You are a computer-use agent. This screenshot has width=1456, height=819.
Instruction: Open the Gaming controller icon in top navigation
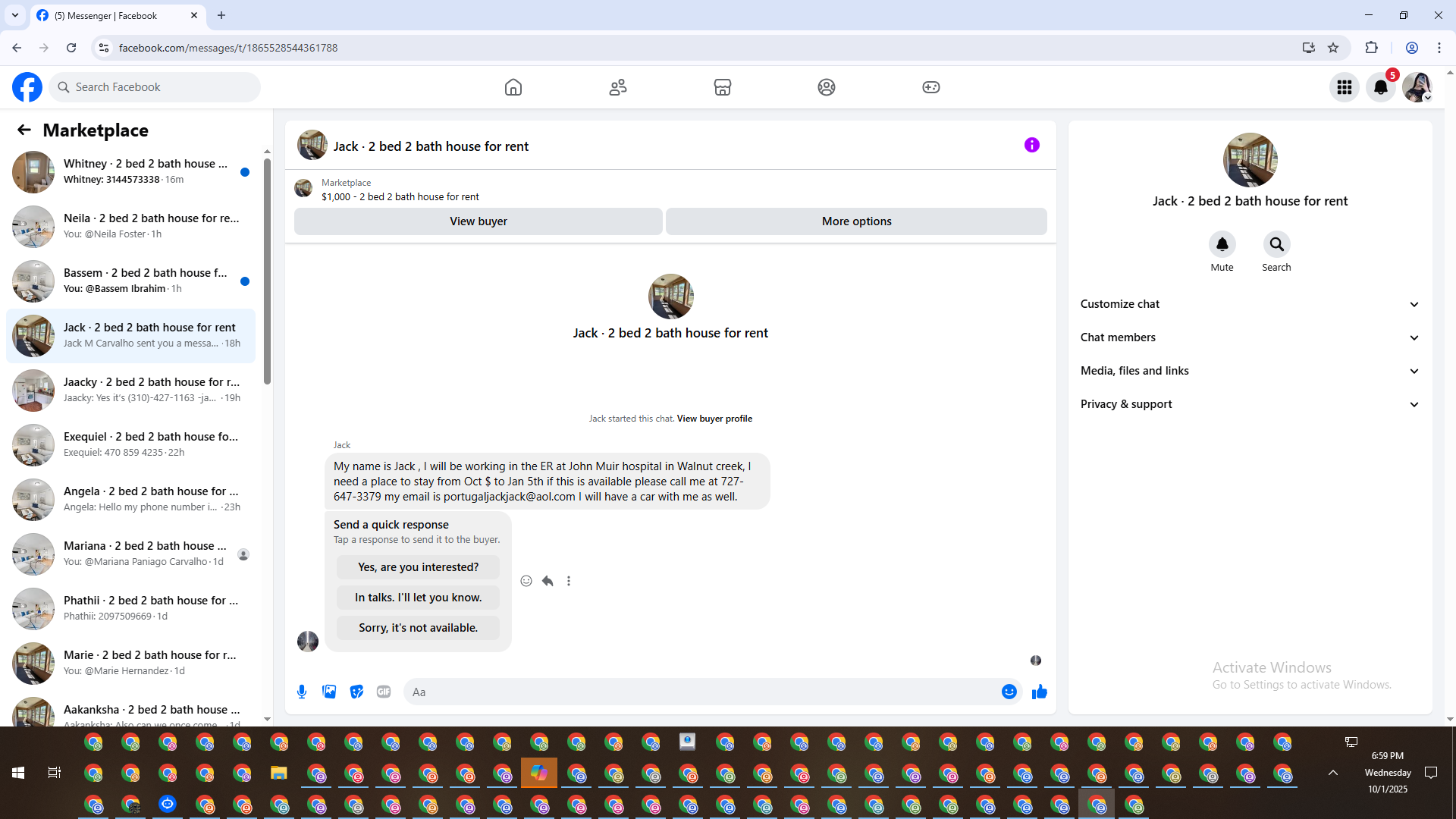click(x=931, y=87)
